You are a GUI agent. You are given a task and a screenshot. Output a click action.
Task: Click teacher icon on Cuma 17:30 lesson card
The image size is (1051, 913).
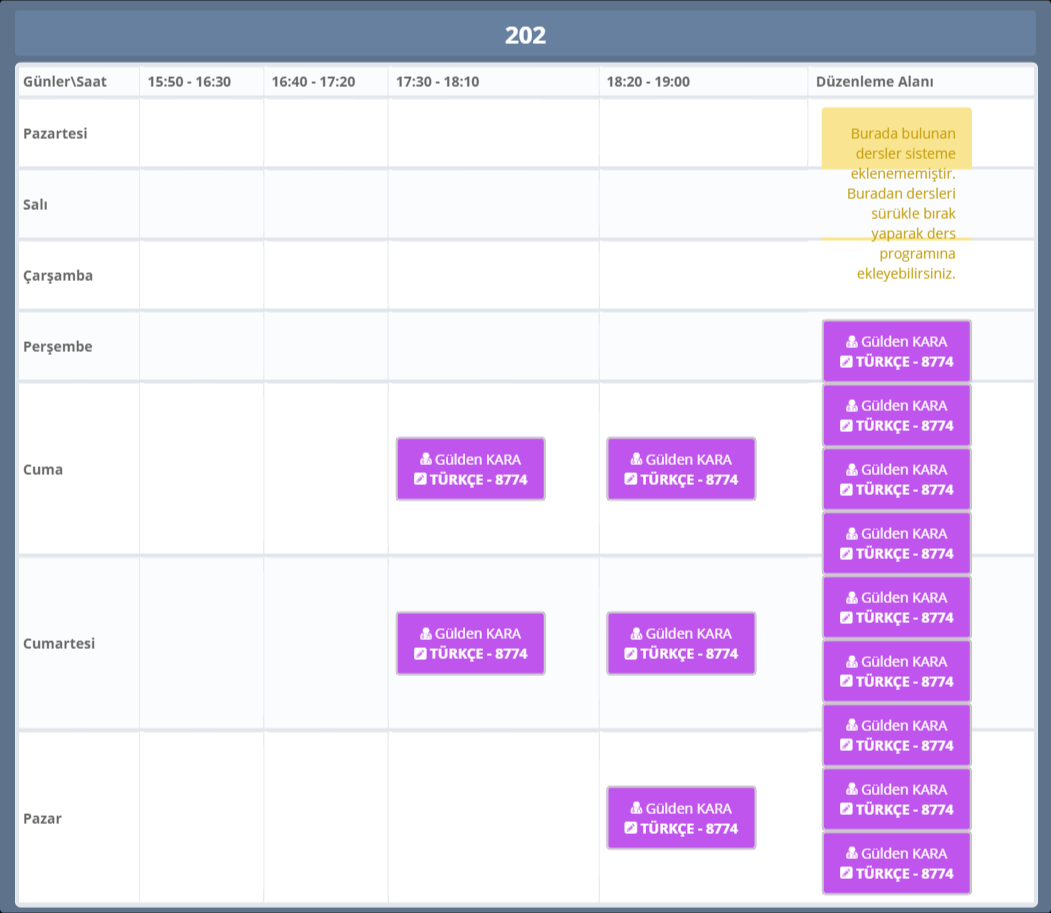tap(426, 460)
